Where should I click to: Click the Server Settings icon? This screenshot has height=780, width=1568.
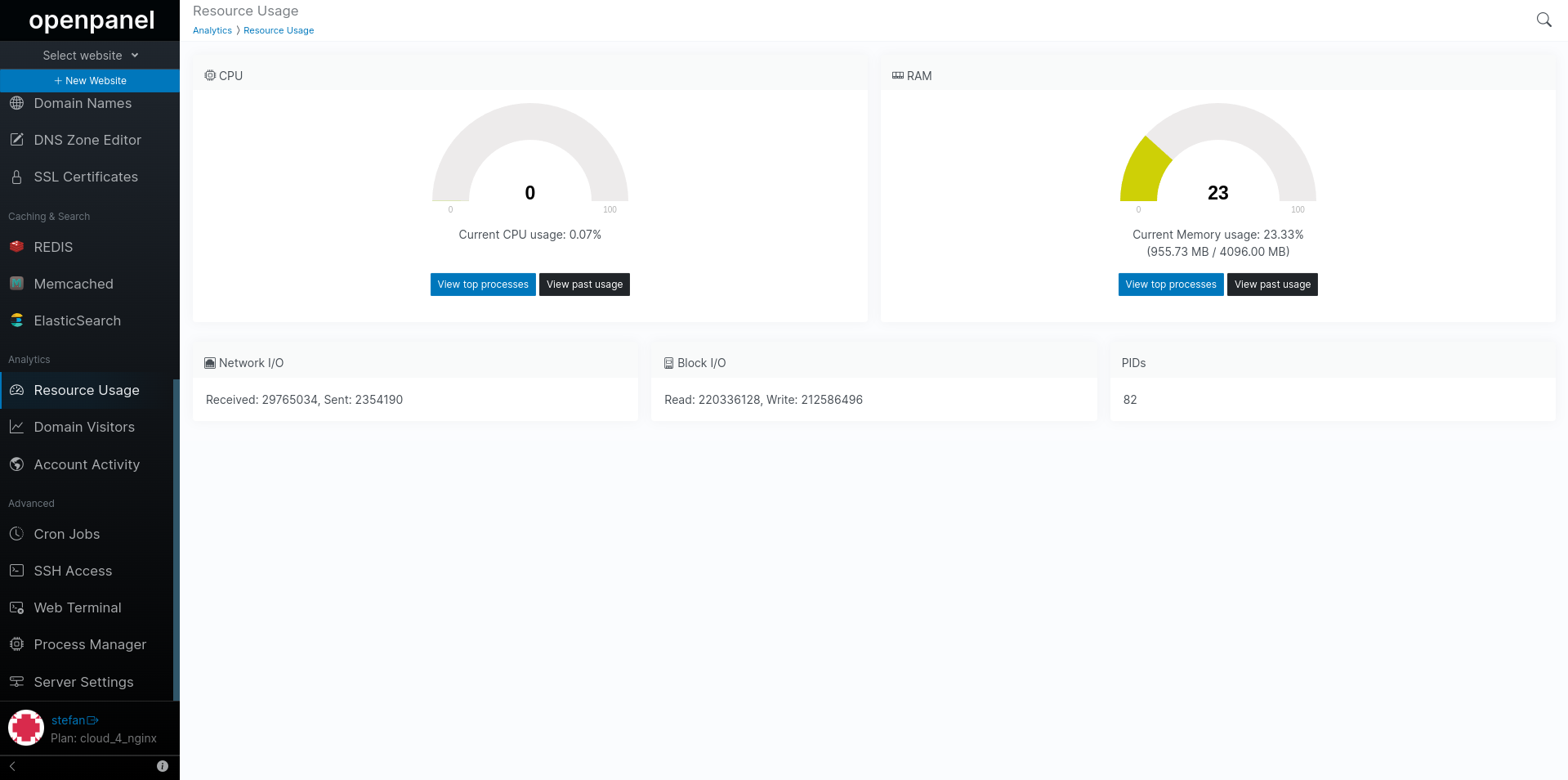(x=16, y=681)
